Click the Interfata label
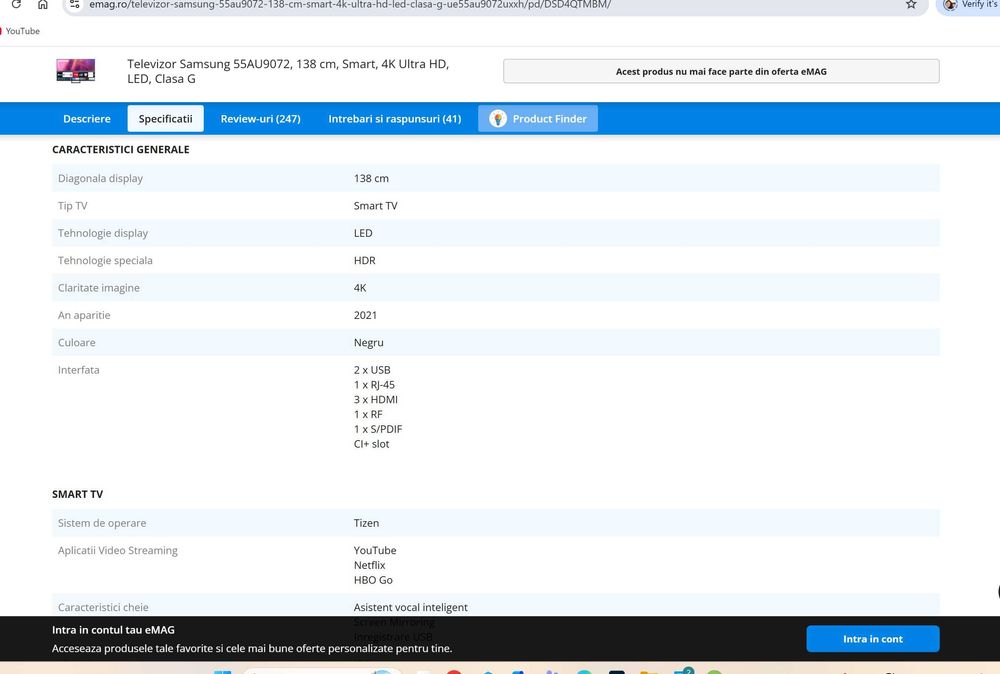This screenshot has width=1000, height=674. tap(78, 370)
